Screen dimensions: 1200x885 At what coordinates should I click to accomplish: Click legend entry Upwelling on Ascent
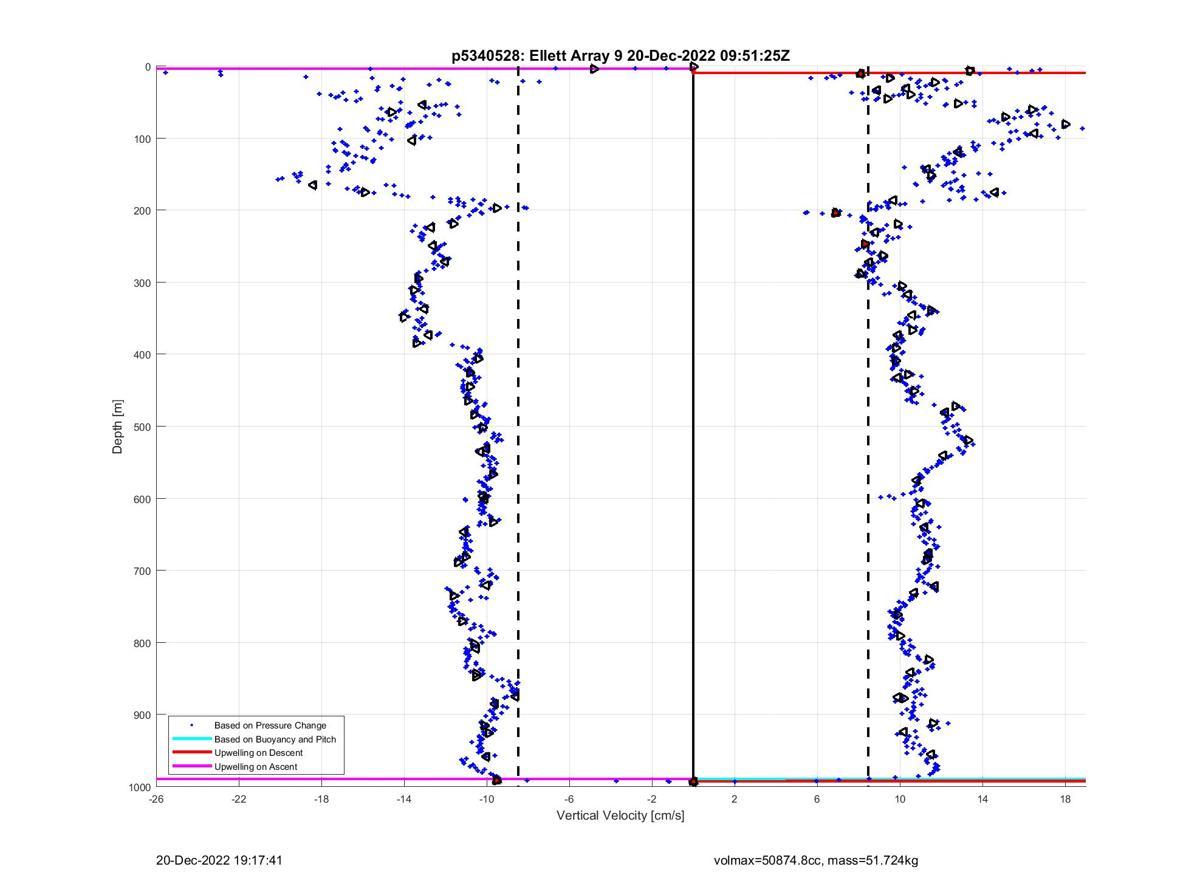(255, 767)
